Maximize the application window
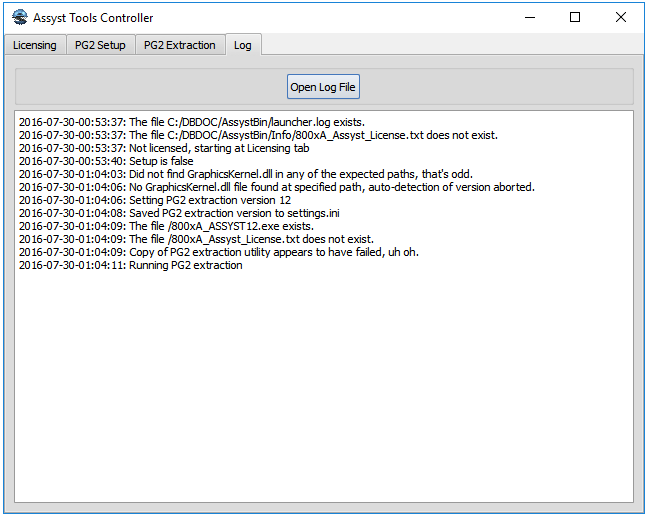649x517 pixels. pos(575,17)
